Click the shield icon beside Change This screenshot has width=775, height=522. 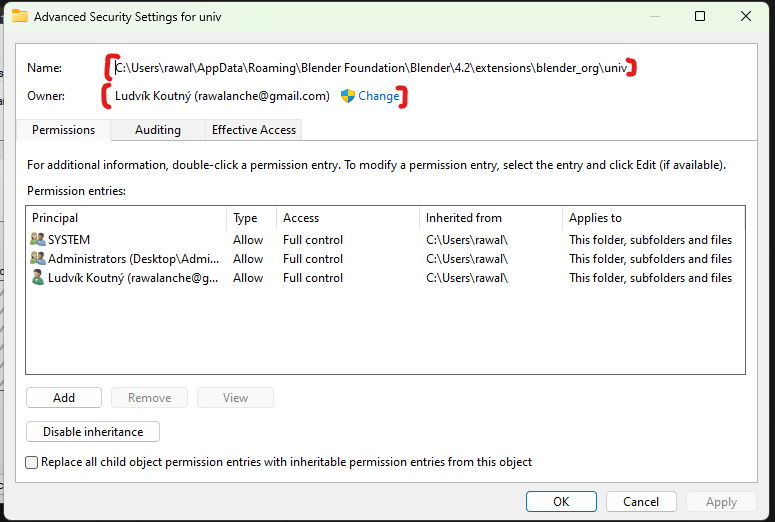pos(348,96)
